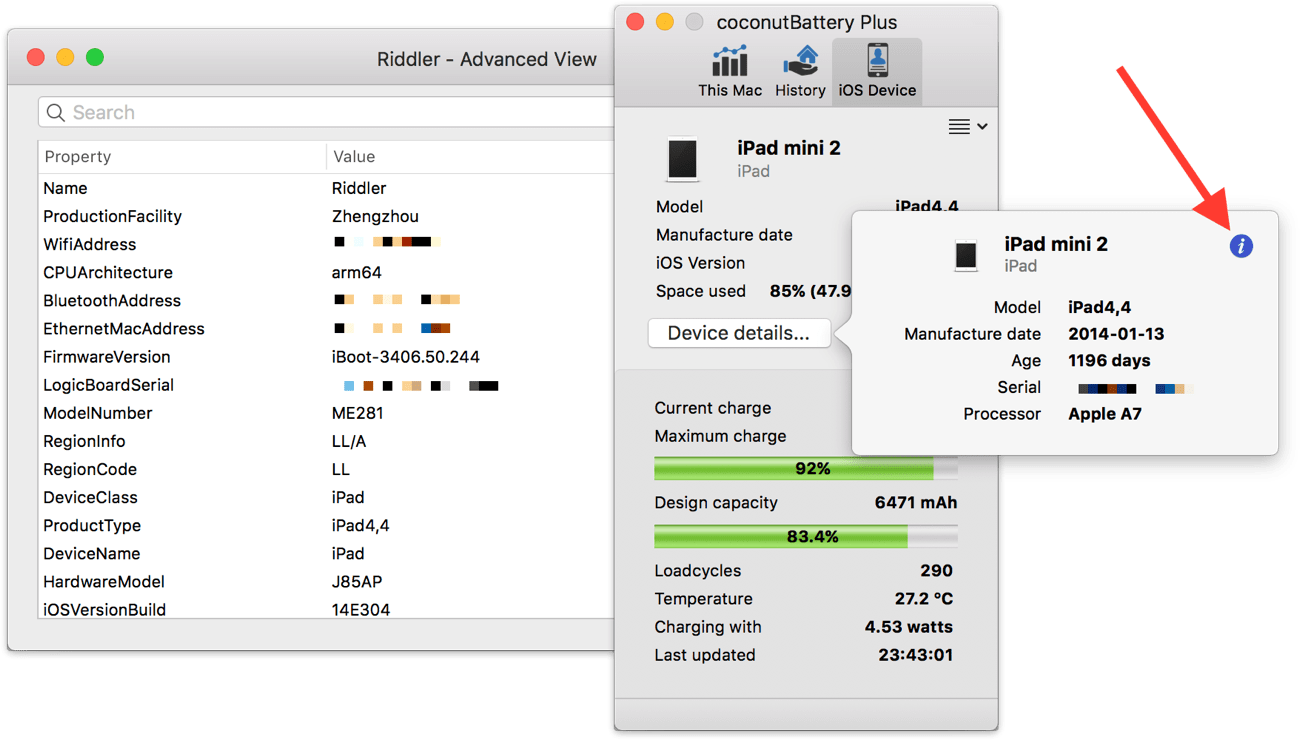The height and width of the screenshot is (740, 1300).
Task: Select the RegionCode row
Action: point(327,469)
